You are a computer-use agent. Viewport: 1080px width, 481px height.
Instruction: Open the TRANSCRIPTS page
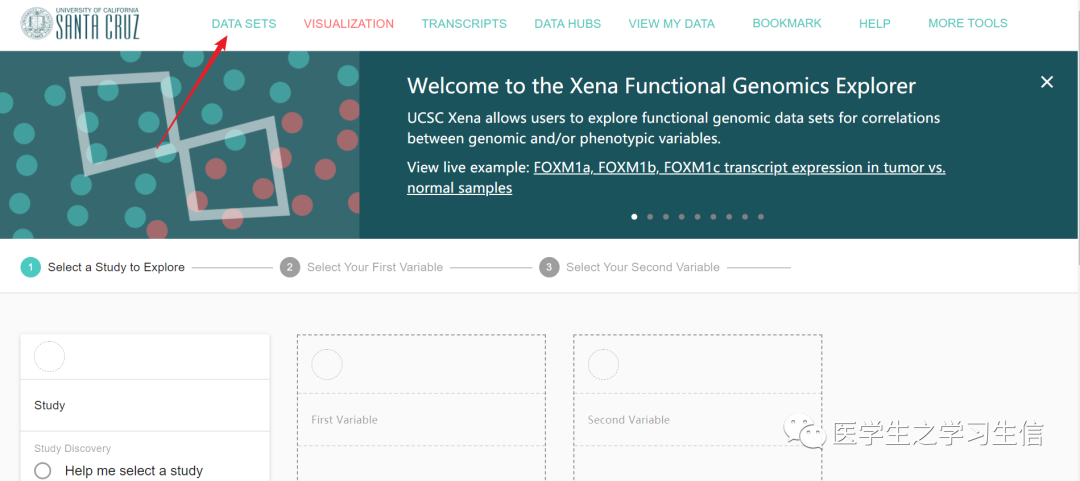tap(464, 23)
